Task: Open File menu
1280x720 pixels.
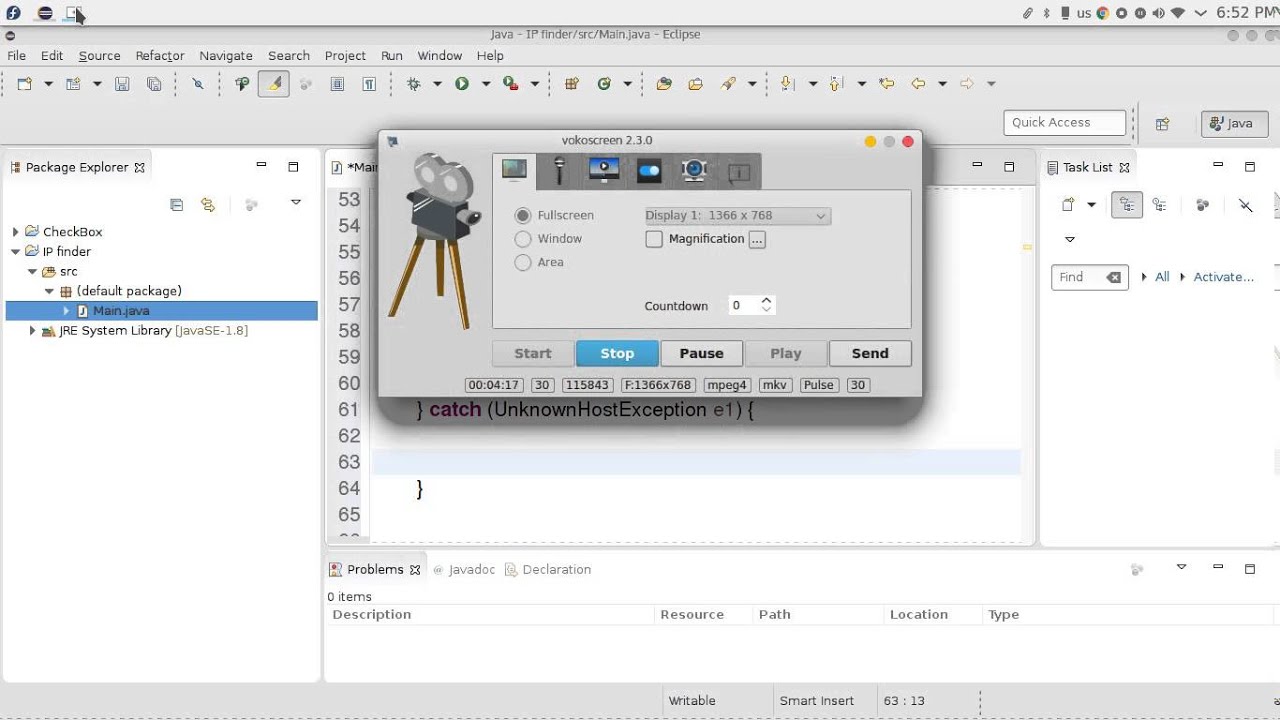Action: click(x=17, y=56)
